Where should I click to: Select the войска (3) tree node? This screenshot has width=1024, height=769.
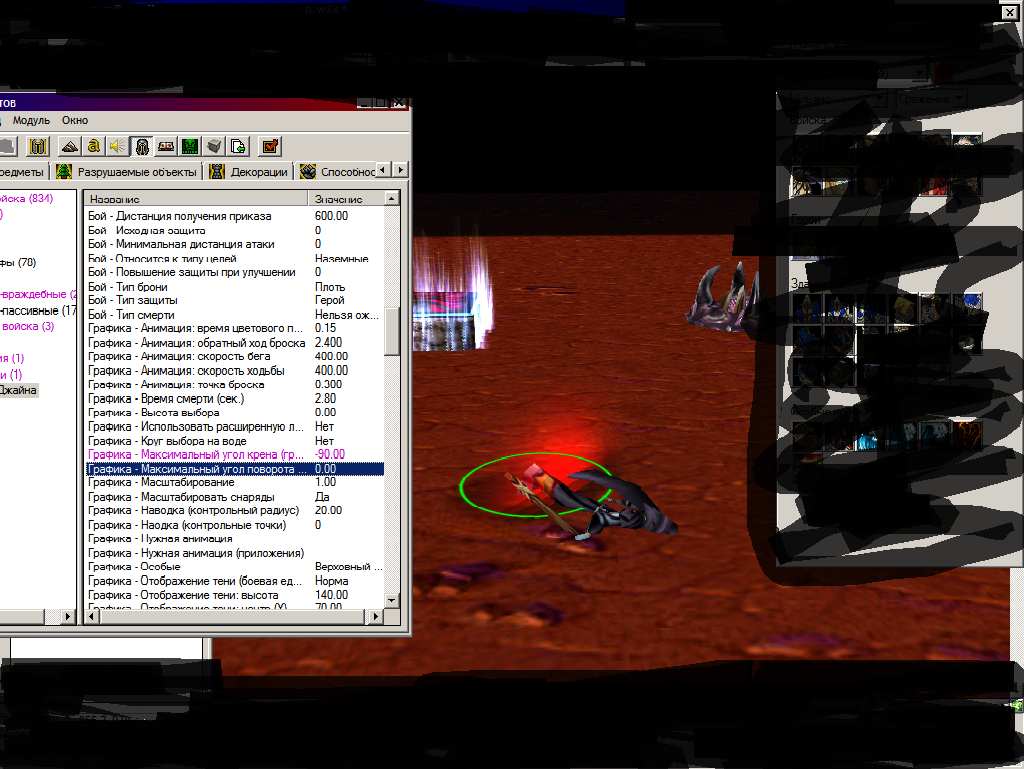click(27, 326)
